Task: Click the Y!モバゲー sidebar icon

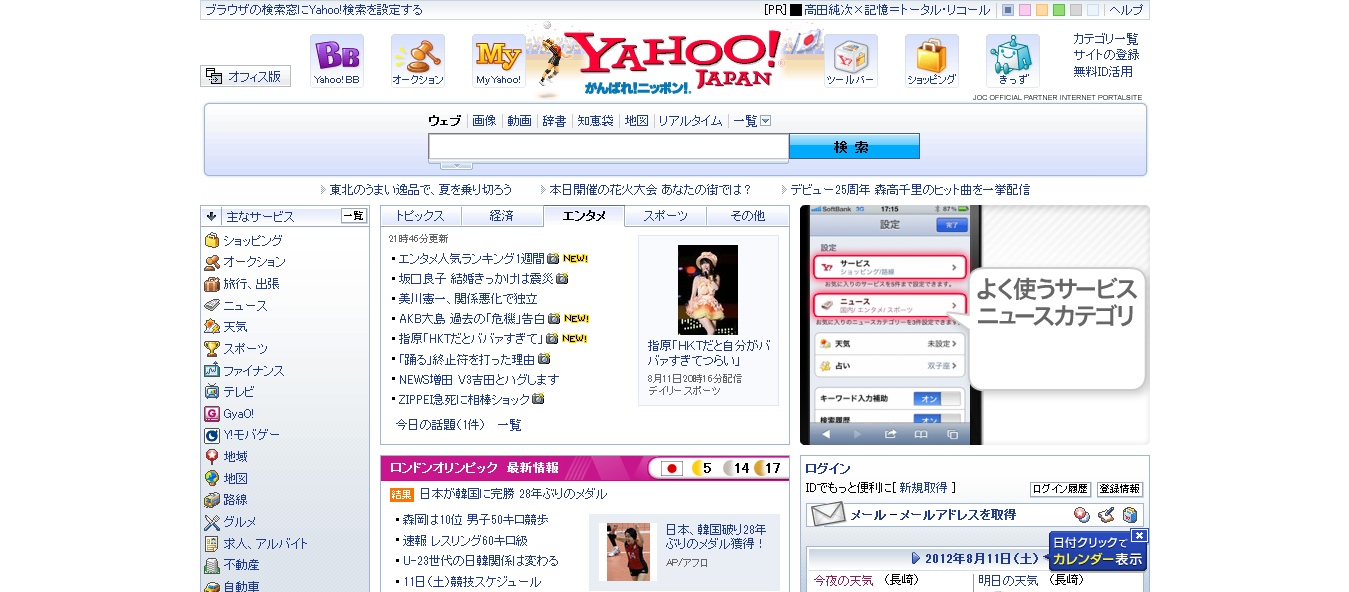Action: click(x=212, y=435)
